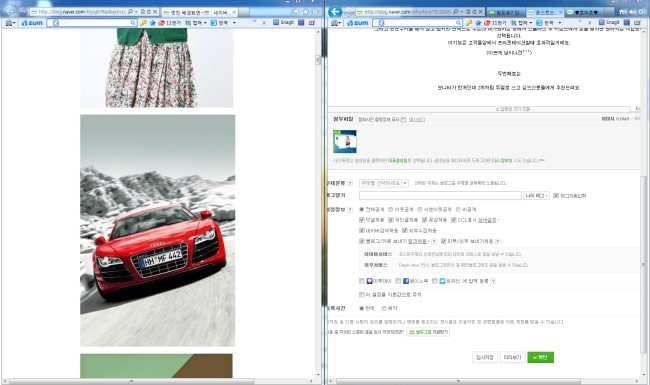650x385 pixels.
Task: Click the blue star icon in right zum toolbar
Action: coord(479,23)
